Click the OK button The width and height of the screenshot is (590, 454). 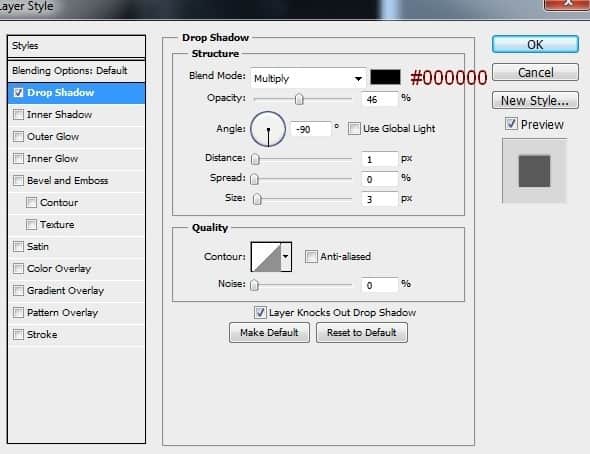click(x=535, y=44)
